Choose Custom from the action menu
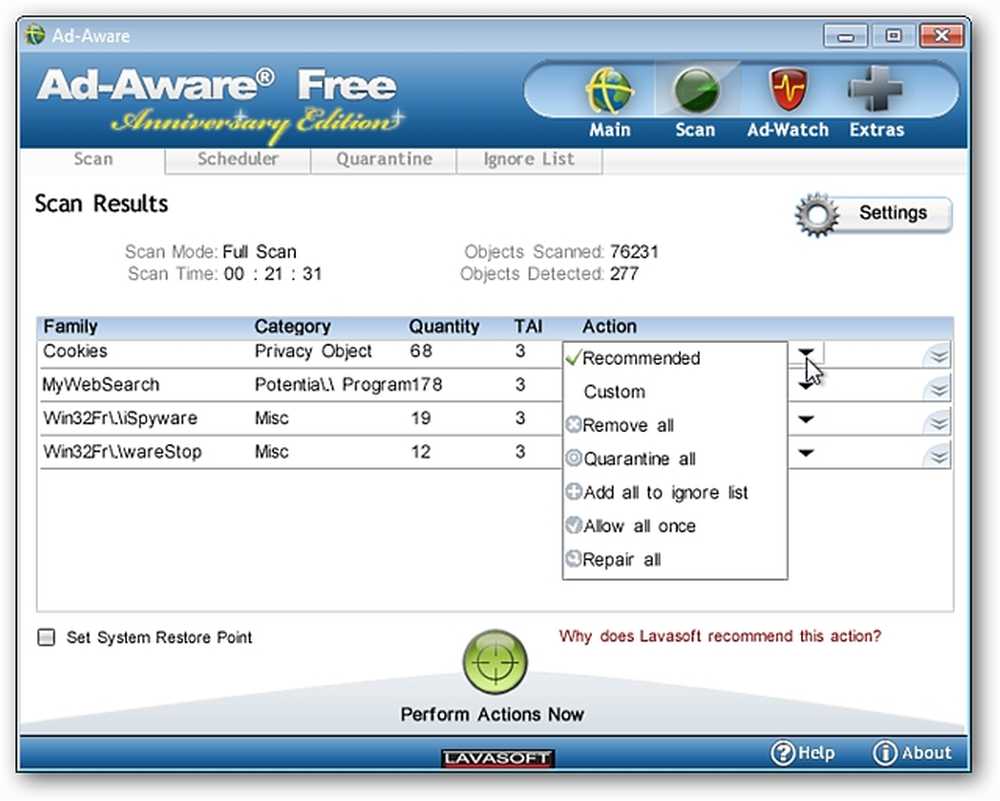1000x801 pixels. 675,392
